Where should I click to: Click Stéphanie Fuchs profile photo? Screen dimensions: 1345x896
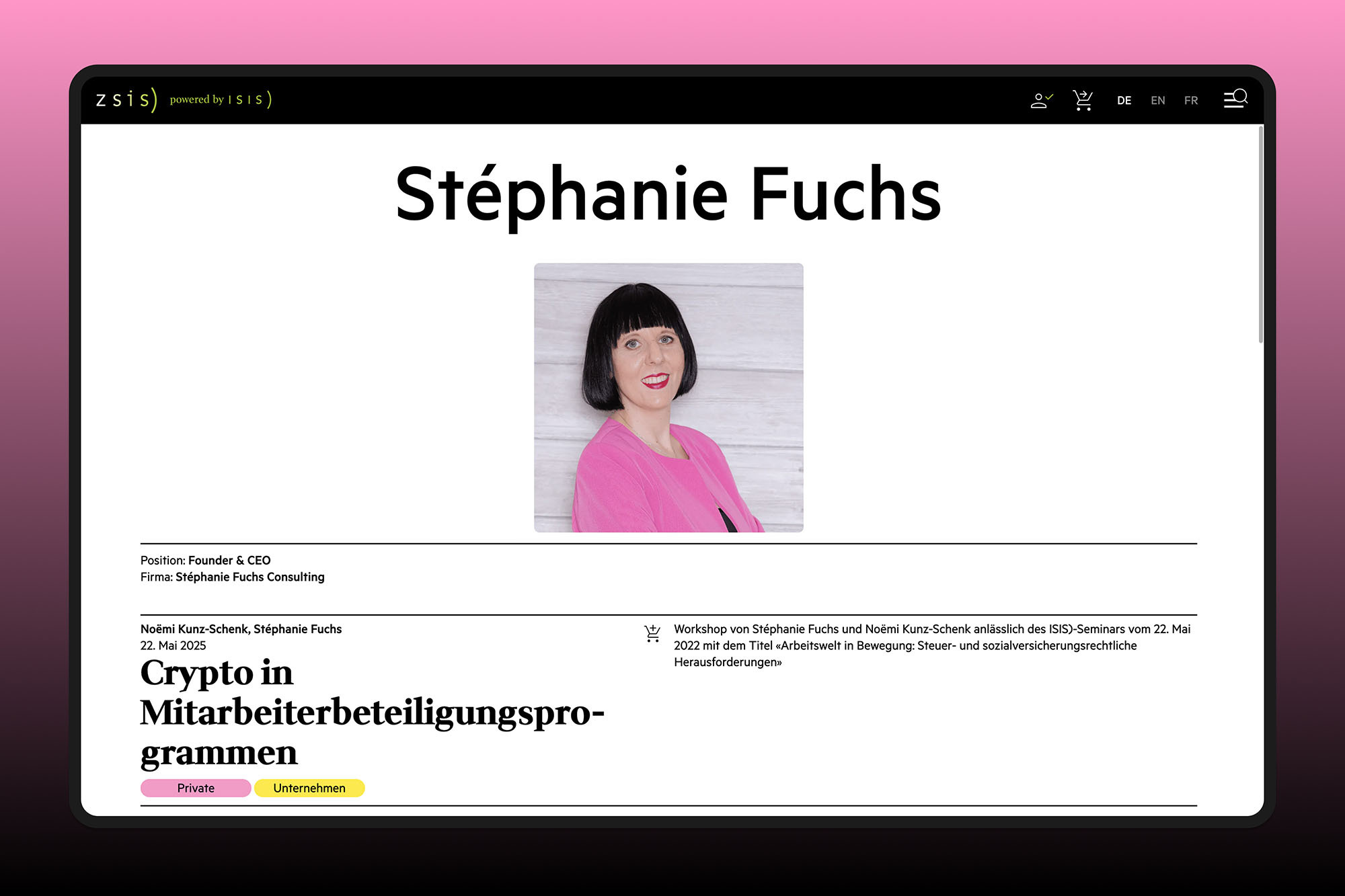[668, 398]
